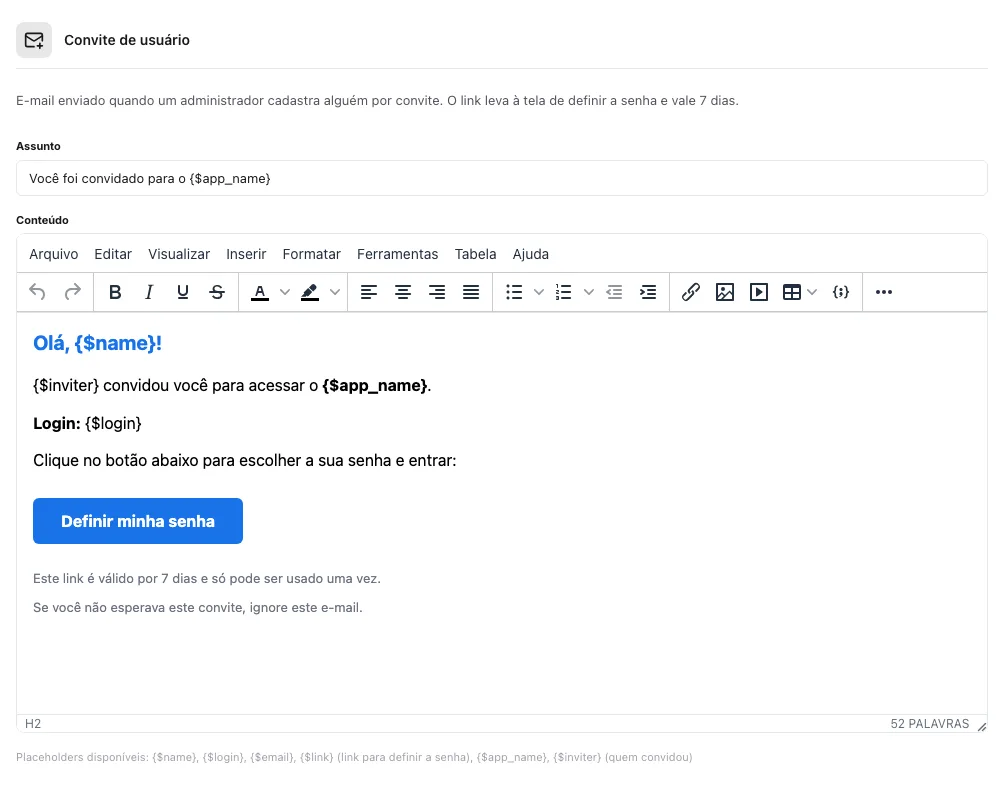Open the text color dropdown arrow
Screen dimensions: 1004x809
285,292
